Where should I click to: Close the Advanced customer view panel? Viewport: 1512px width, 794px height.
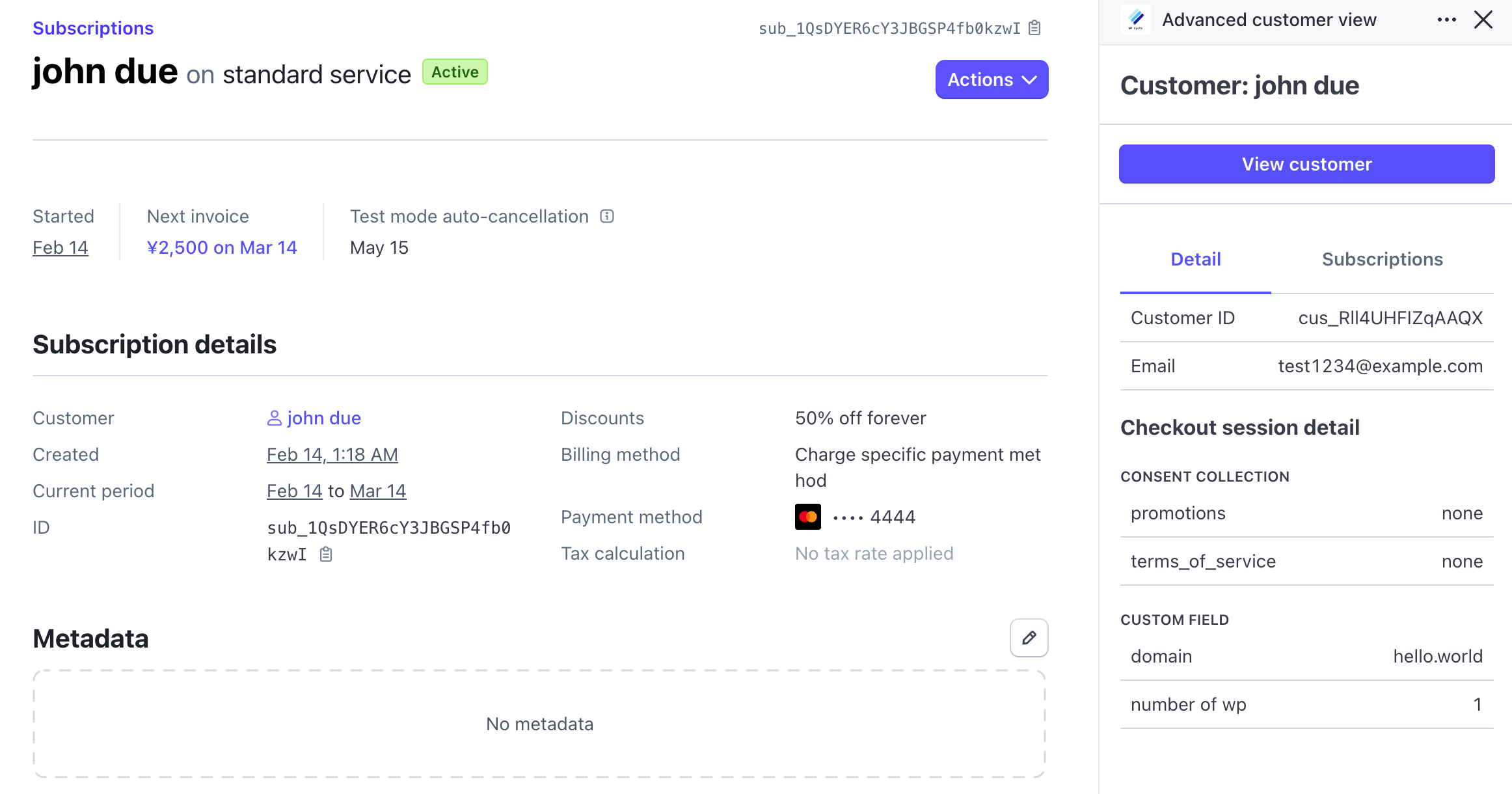pyautogui.click(x=1484, y=20)
